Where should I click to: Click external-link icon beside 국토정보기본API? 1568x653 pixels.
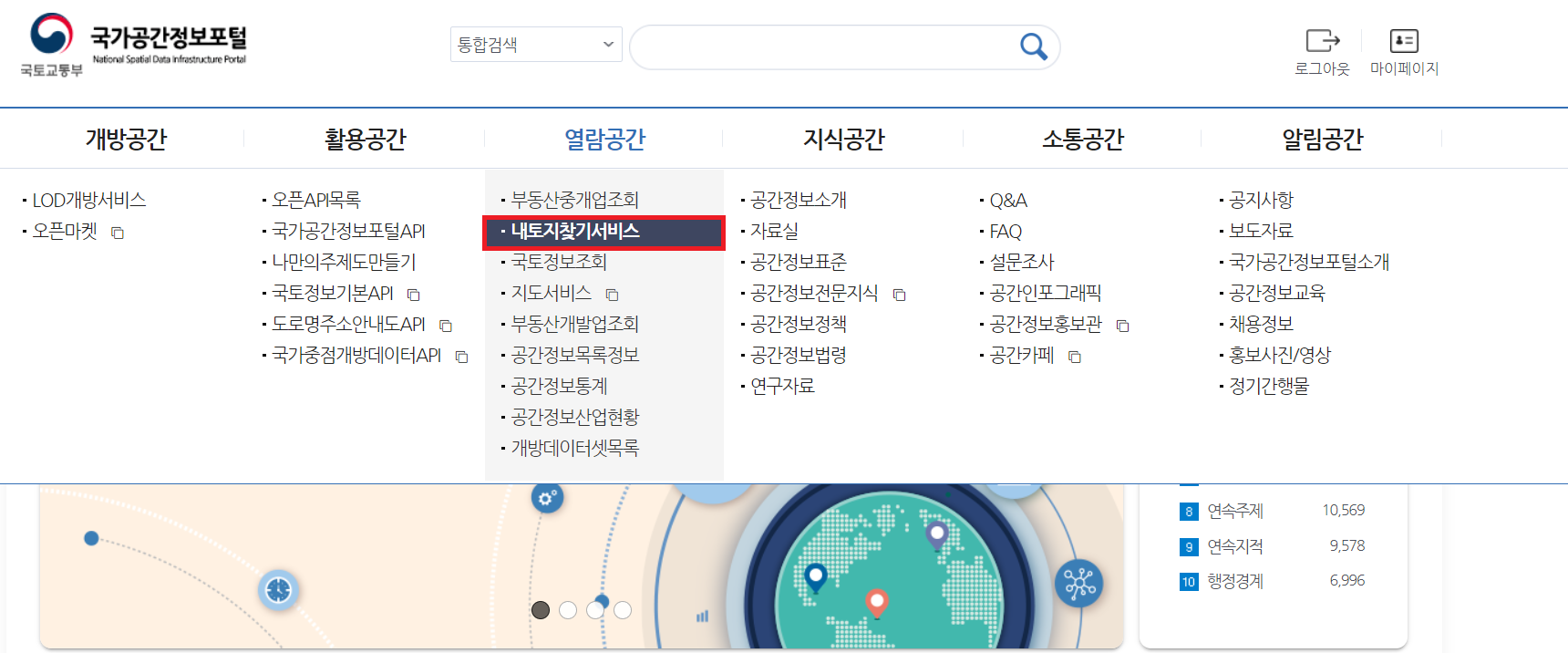click(x=414, y=295)
